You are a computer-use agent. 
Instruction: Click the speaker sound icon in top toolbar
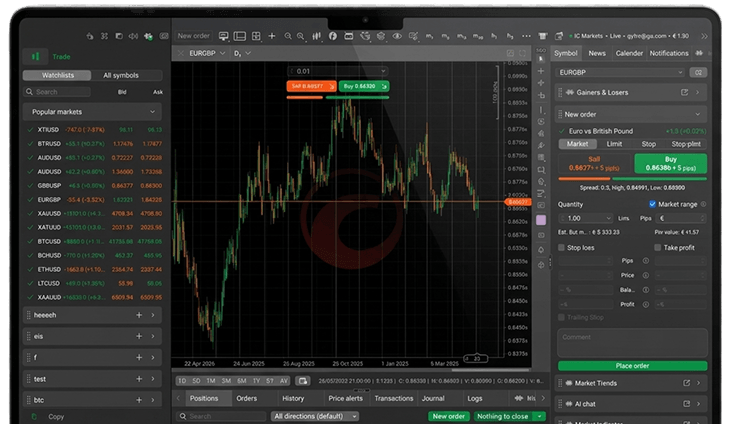[133, 36]
